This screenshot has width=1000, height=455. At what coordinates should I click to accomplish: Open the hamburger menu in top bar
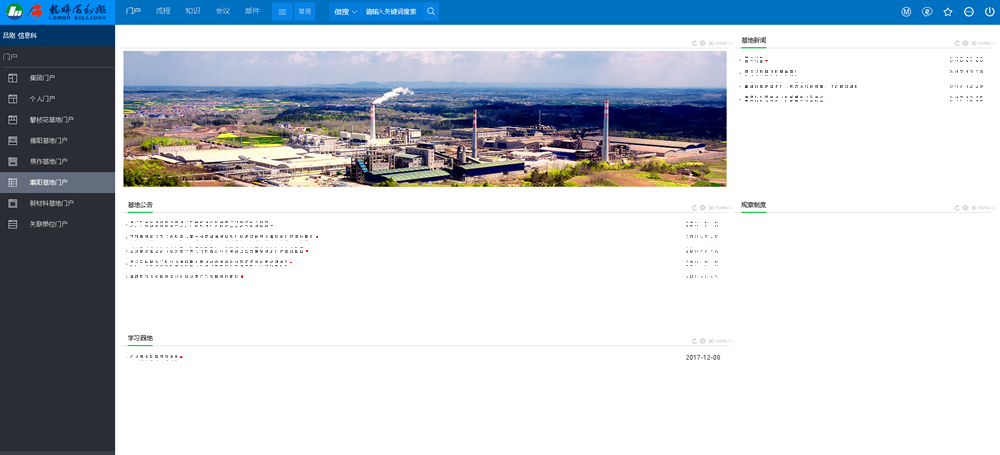[x=282, y=11]
